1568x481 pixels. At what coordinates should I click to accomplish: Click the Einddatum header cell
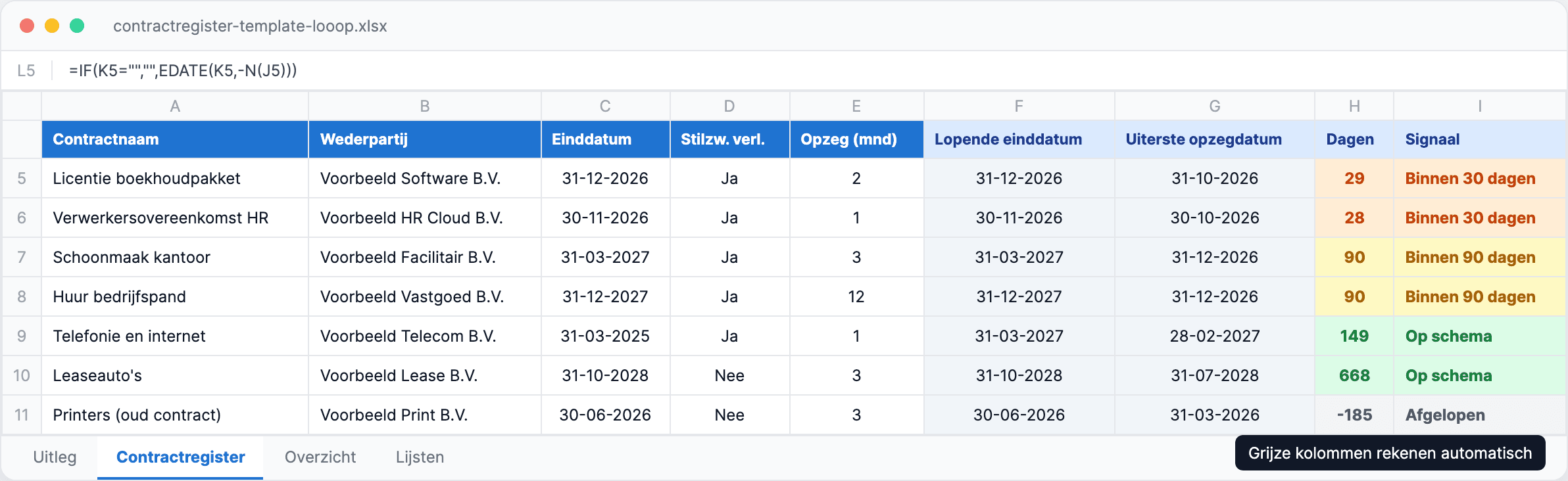click(x=605, y=139)
